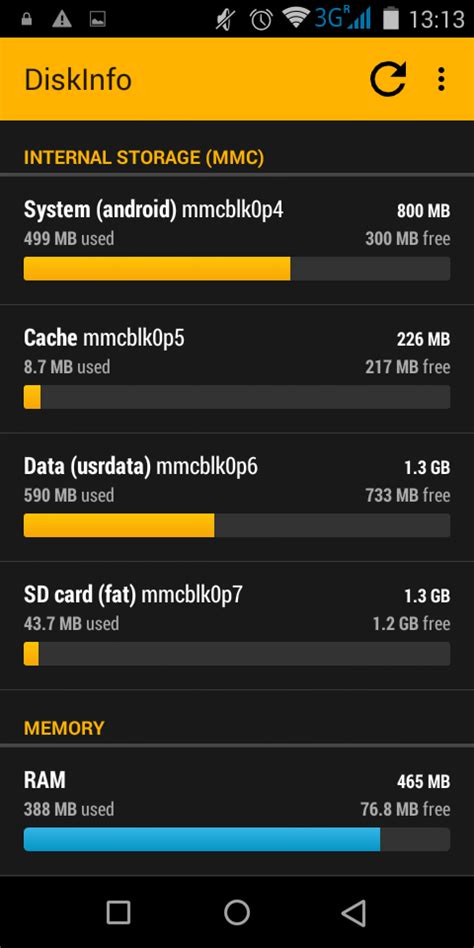This screenshot has width=474, height=948.
Task: Open recent apps with square button
Action: (x=118, y=912)
